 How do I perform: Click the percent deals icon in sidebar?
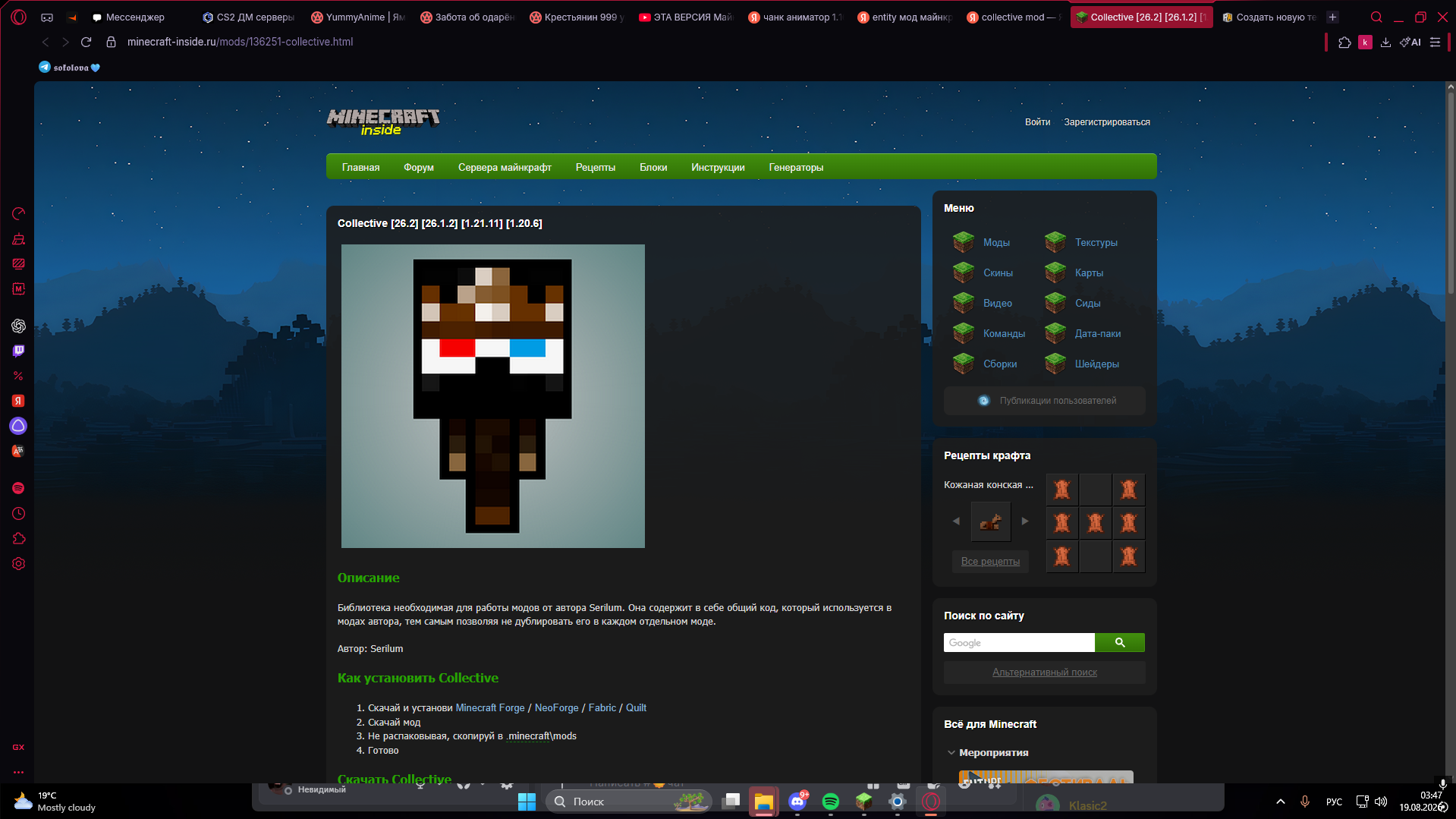pos(19,376)
